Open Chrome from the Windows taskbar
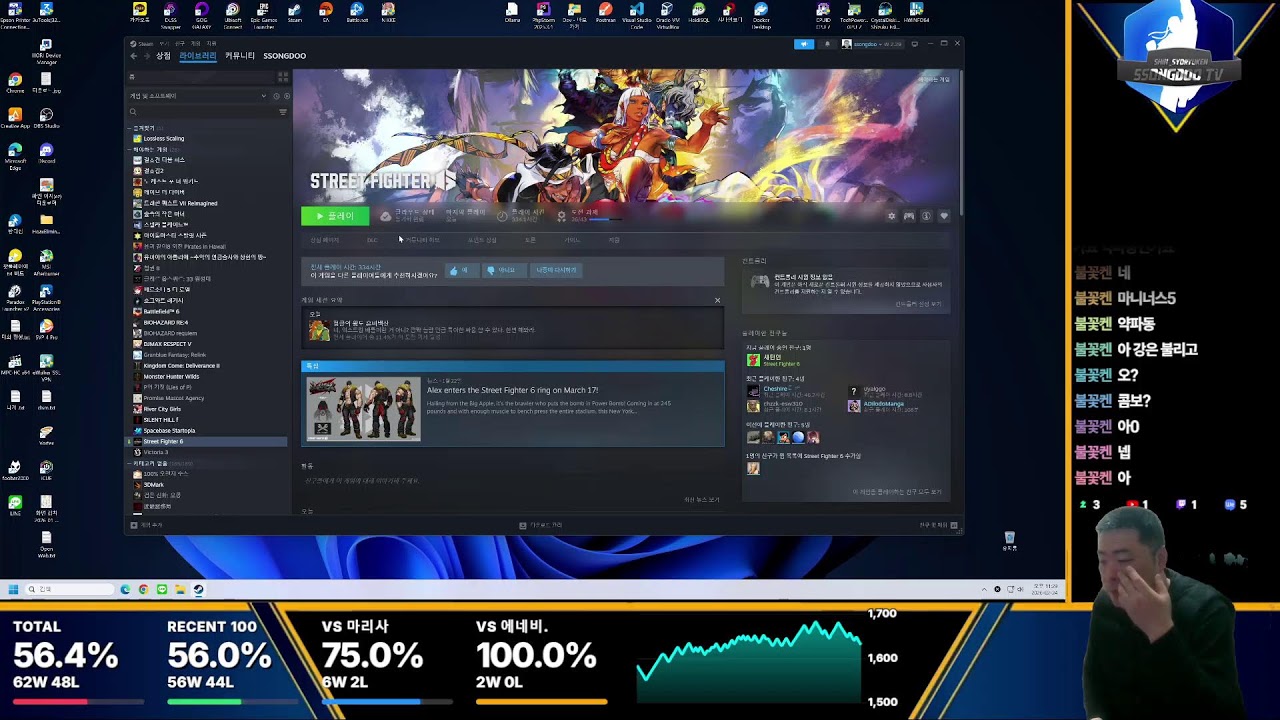 tap(143, 589)
